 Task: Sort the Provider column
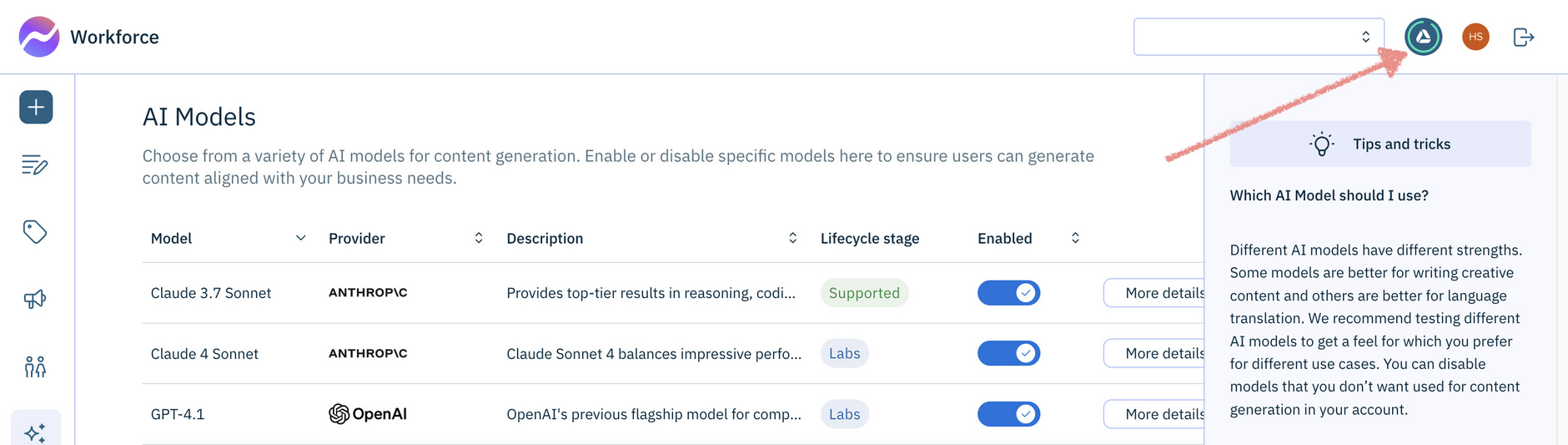[479, 239]
